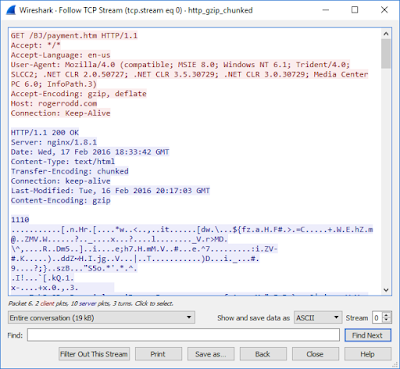Click the Last-Modified: Tue, 16 Feb 2016 line
Viewport: 400px width, 369px height.
tap(110, 190)
